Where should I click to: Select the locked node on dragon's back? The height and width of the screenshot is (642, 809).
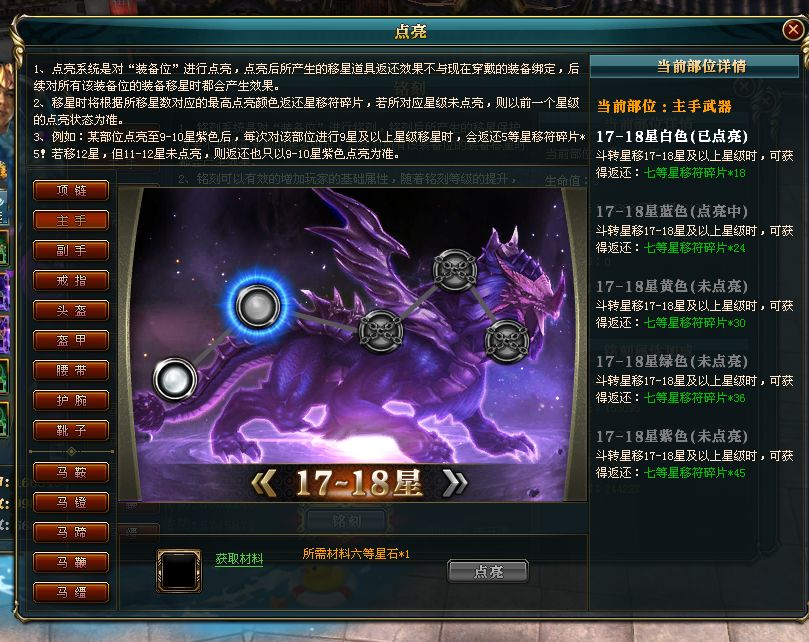click(381, 331)
